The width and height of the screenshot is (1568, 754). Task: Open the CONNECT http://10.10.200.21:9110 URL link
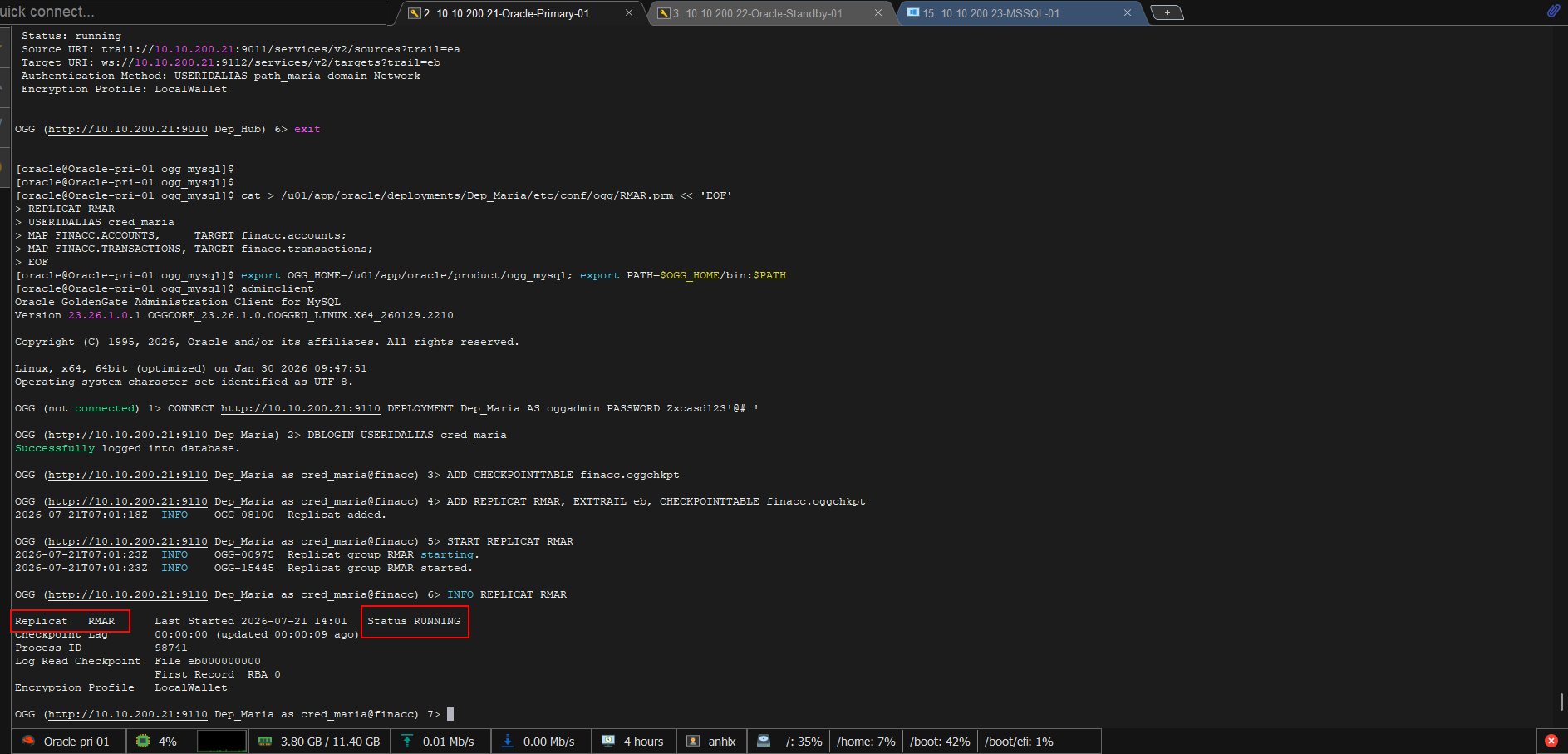(x=301, y=408)
